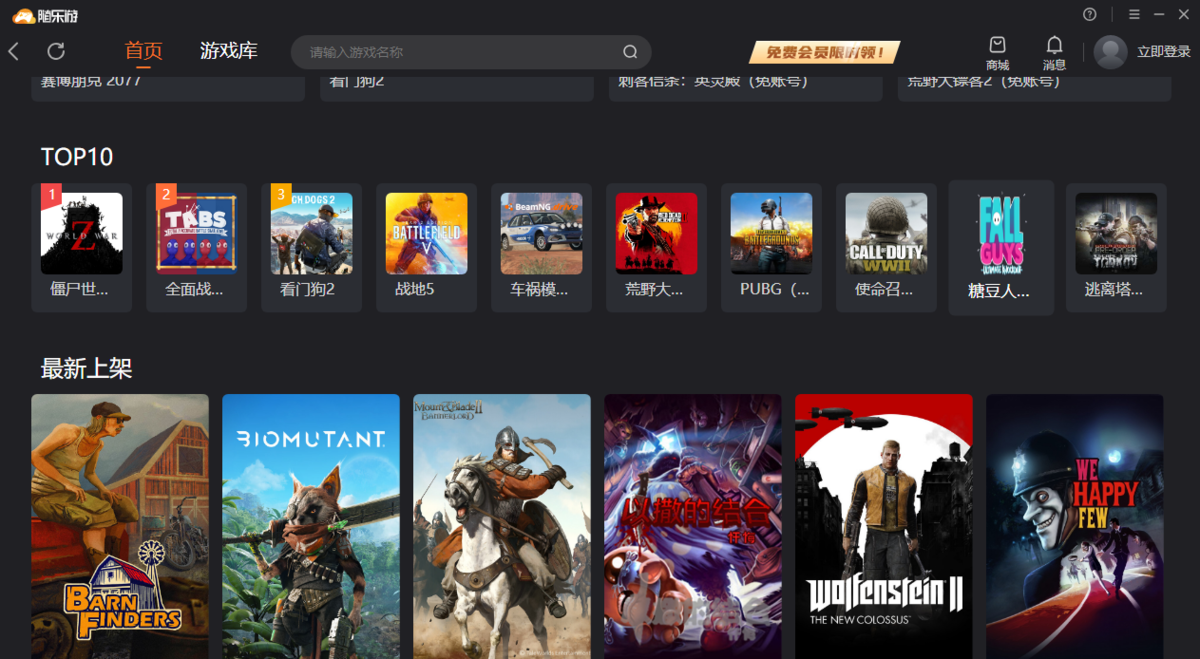Image resolution: width=1200 pixels, height=659 pixels.
Task: Open the Battlefield V thumbnail
Action: click(427, 234)
